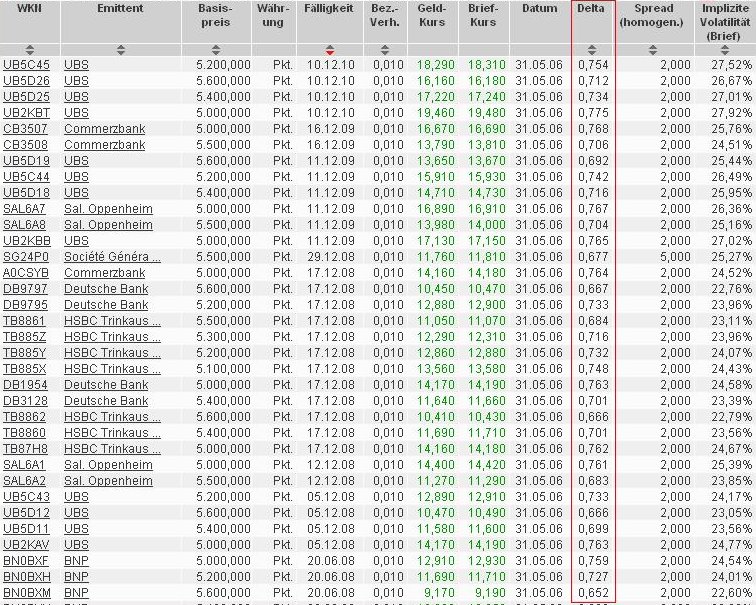Screen dimensions: 756x605
Task: Open Commerzbank issuer link in CB3507 row
Action: [105, 129]
